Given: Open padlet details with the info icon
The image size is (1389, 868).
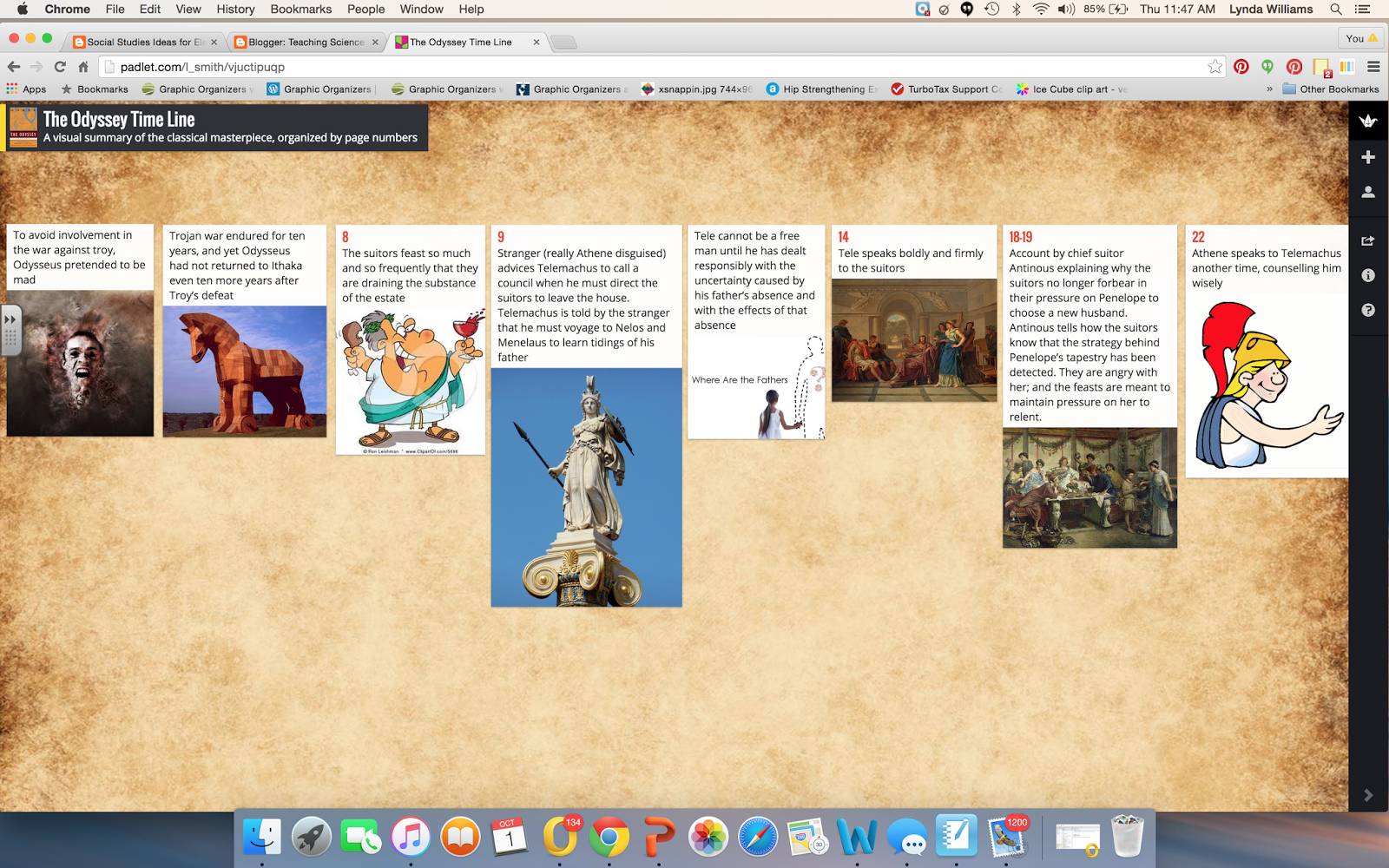Looking at the screenshot, I should [1367, 275].
